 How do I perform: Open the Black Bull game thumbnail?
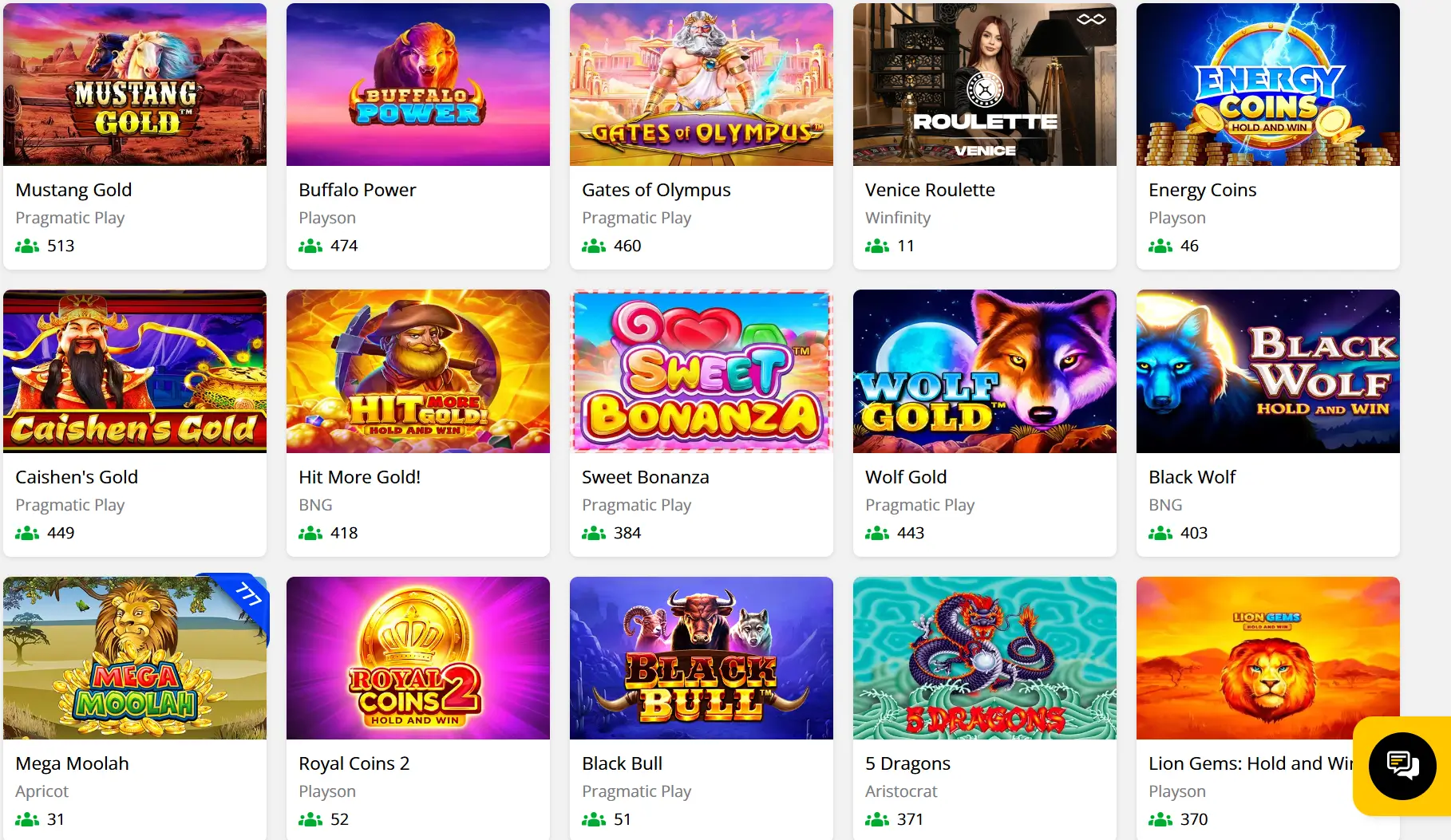pyautogui.click(x=702, y=657)
